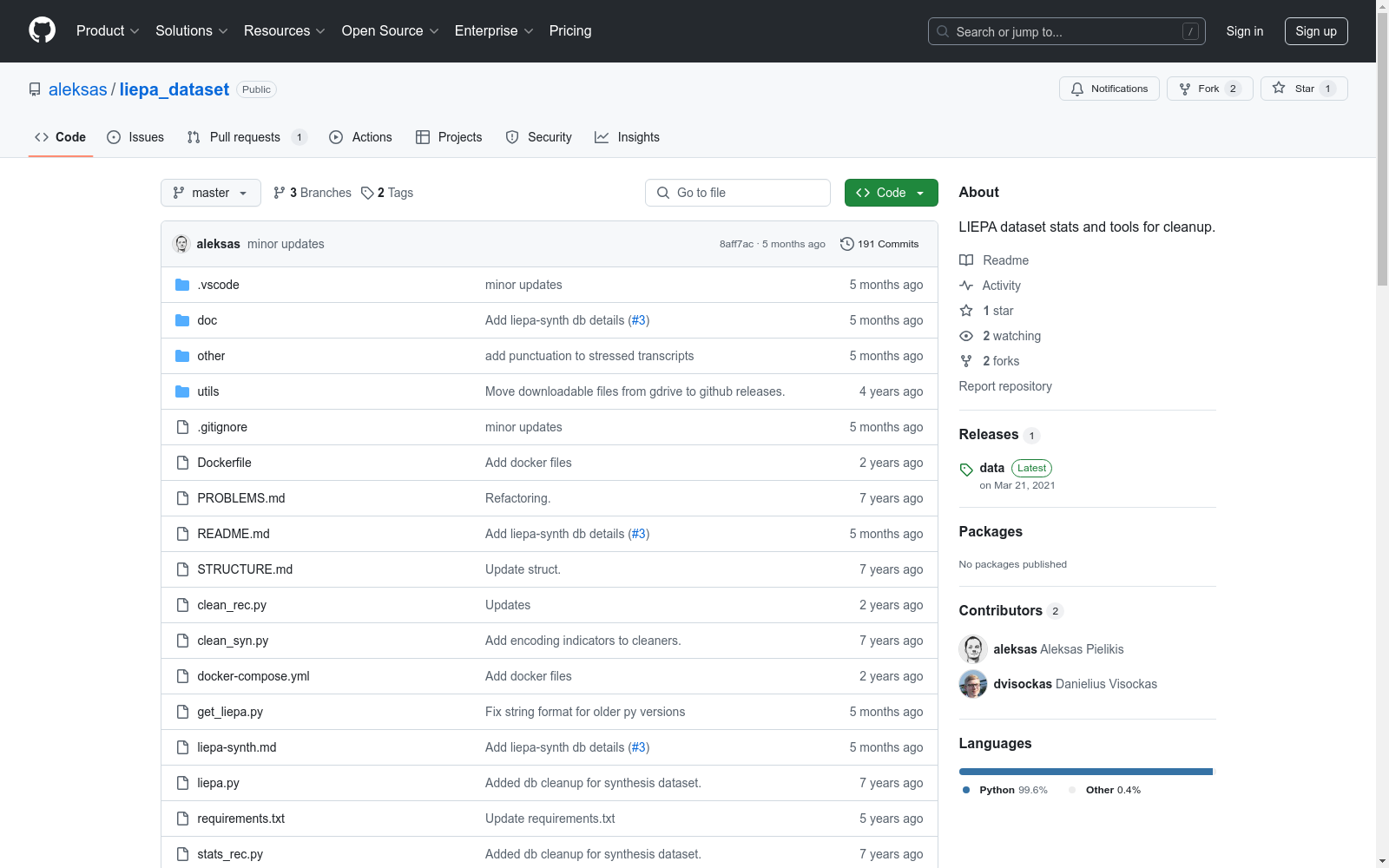This screenshot has height=868, width=1389.
Task: Click the blue dot beside Python 99.6%
Action: click(x=966, y=790)
